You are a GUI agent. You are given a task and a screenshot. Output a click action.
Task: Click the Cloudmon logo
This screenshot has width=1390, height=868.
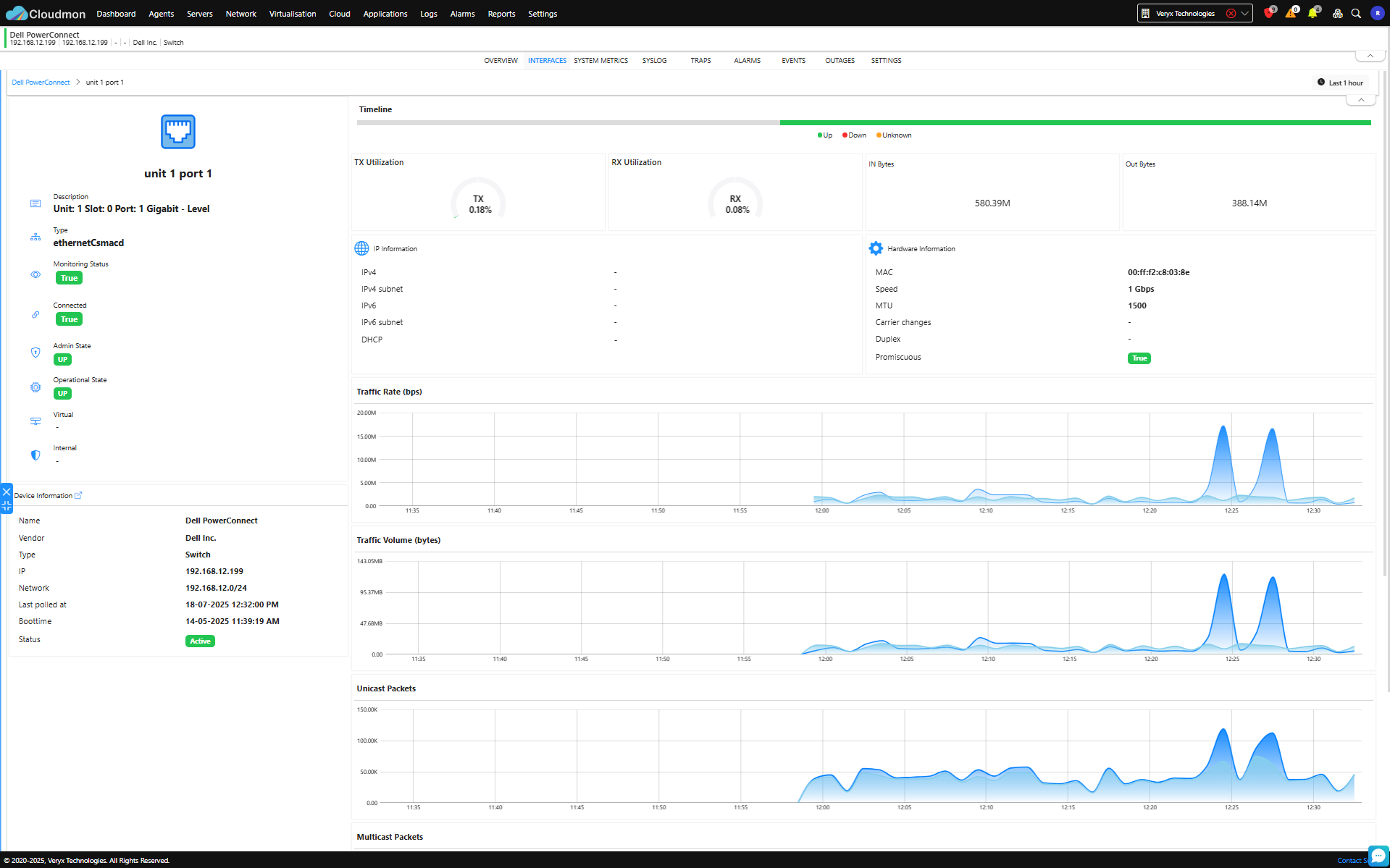(x=46, y=14)
